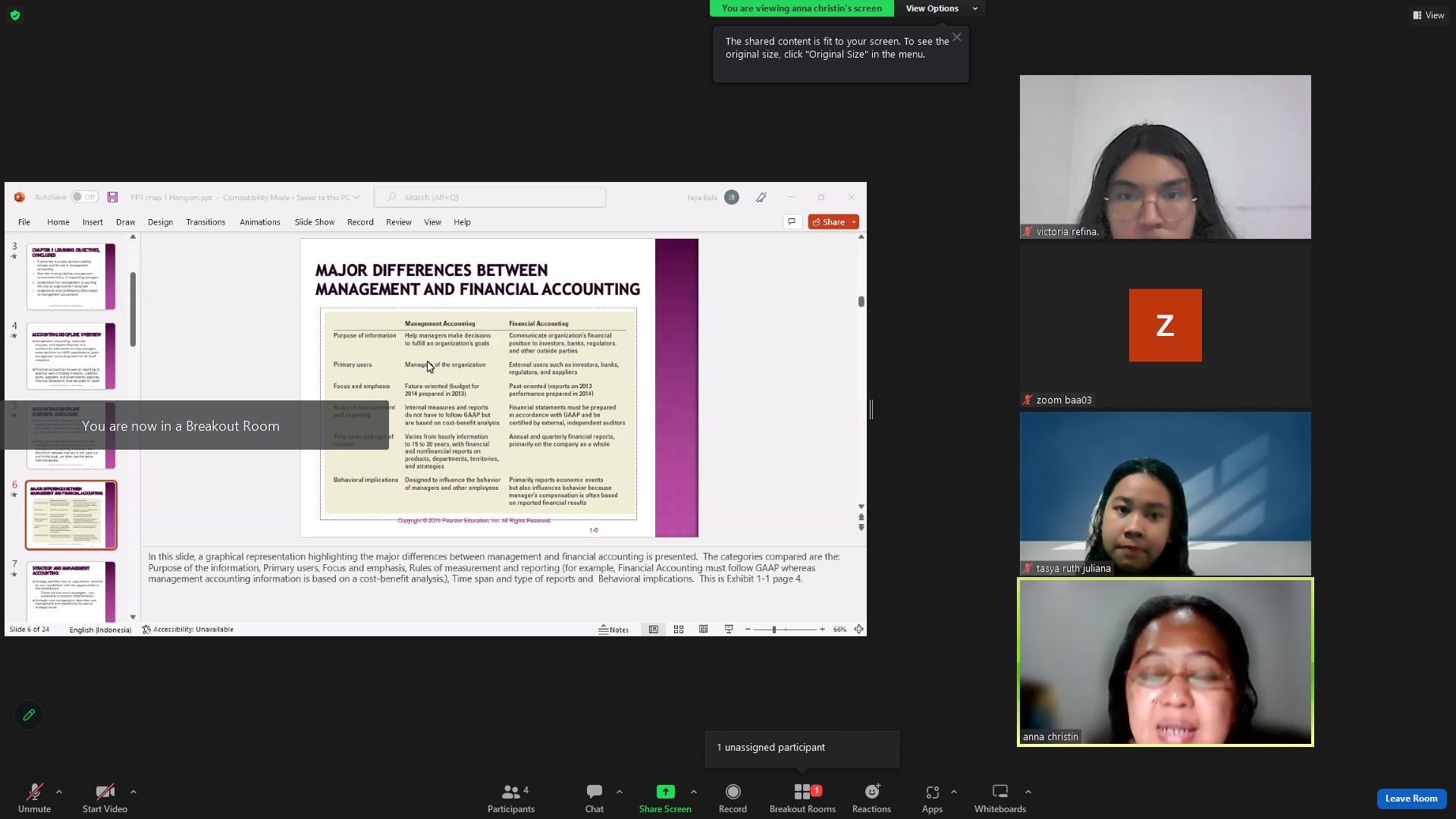1456x819 pixels.
Task: Click the pen sketch icon in title bar
Action: click(761, 197)
